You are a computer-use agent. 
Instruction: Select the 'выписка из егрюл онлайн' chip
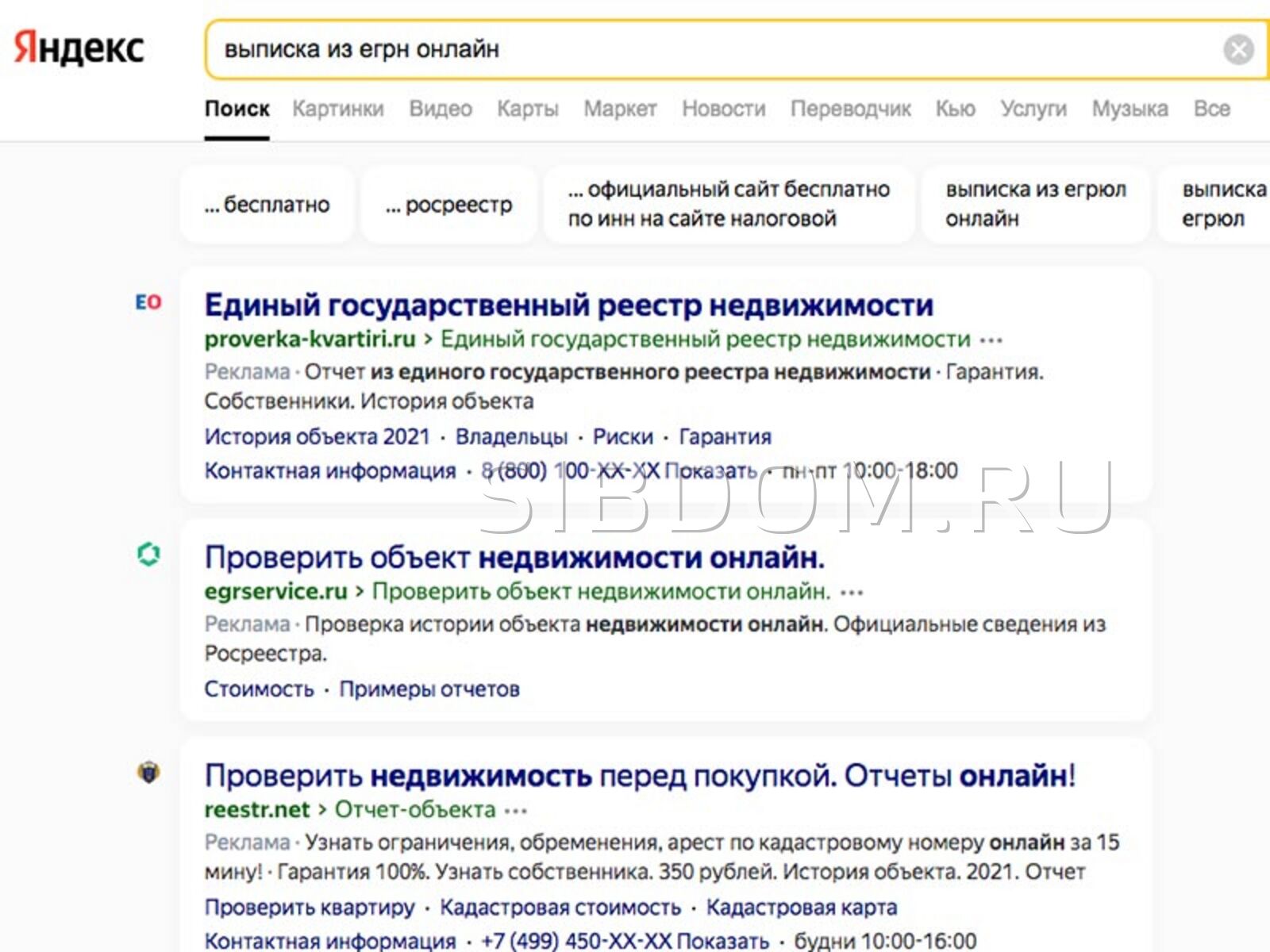[x=1036, y=204]
